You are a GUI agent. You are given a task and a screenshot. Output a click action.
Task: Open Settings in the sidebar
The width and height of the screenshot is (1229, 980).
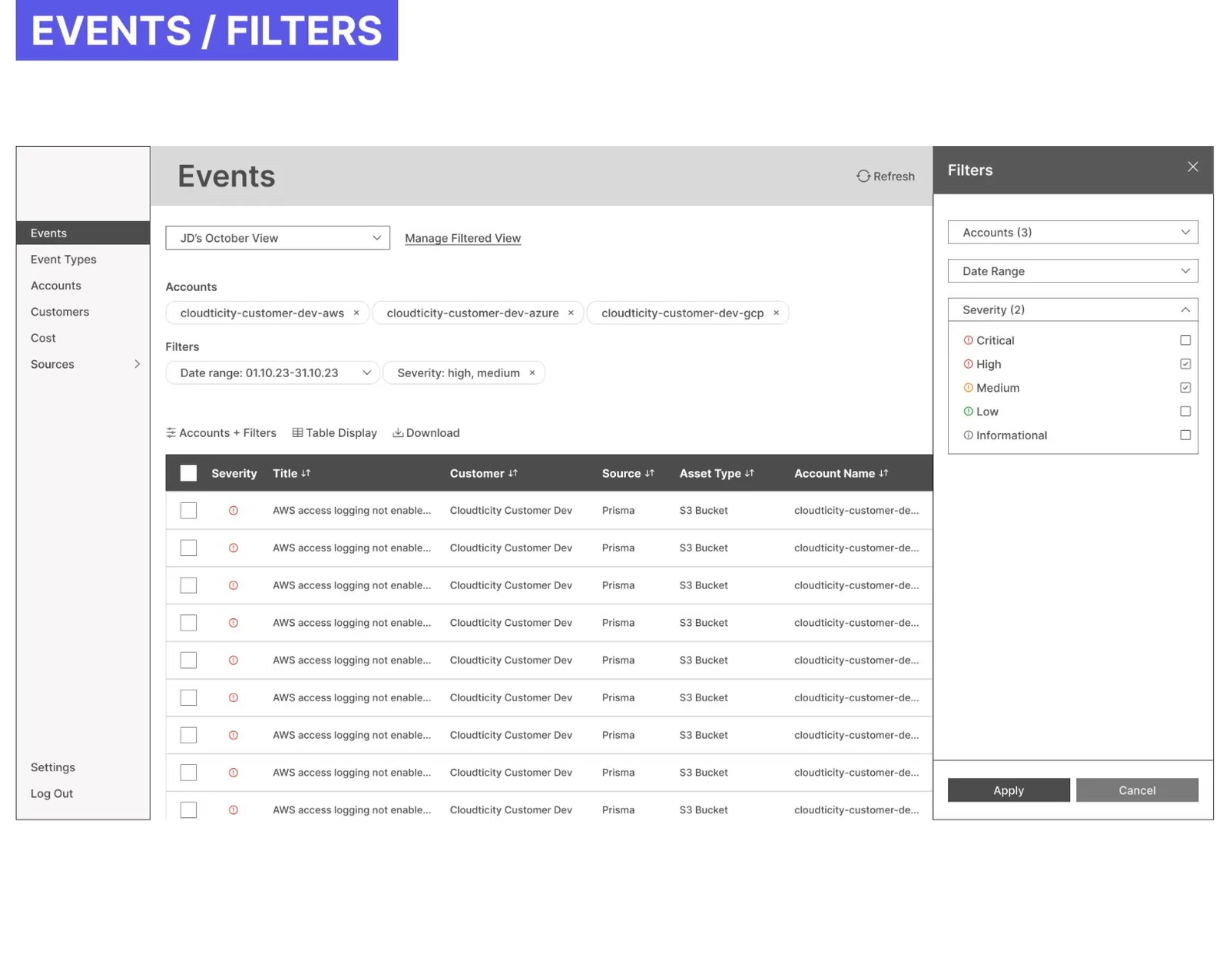click(53, 767)
